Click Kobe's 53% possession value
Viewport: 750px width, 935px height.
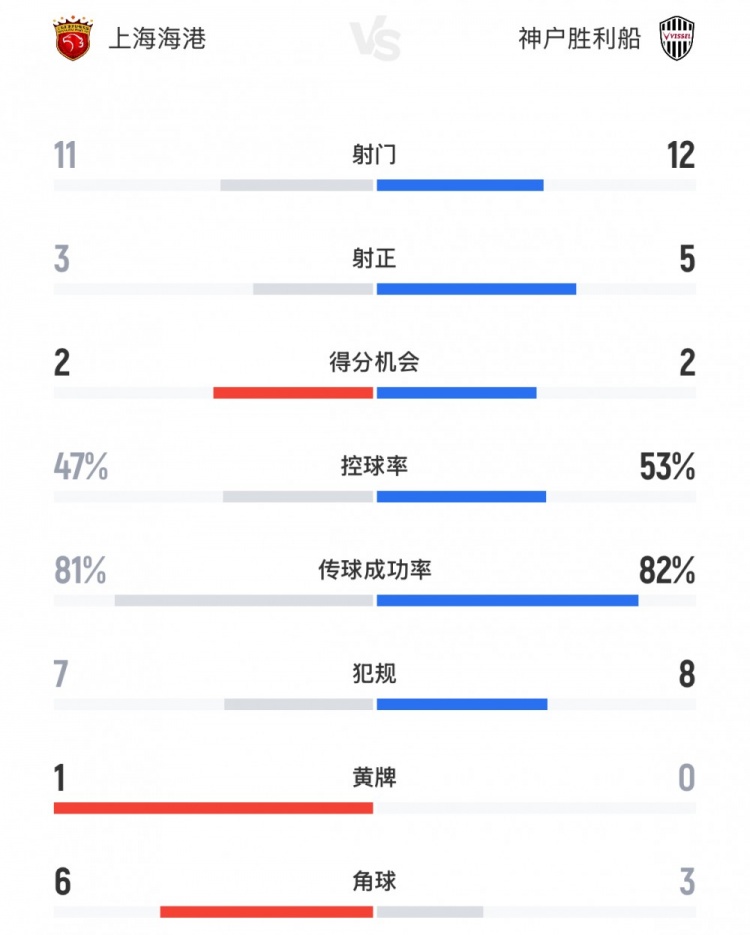[x=667, y=467]
